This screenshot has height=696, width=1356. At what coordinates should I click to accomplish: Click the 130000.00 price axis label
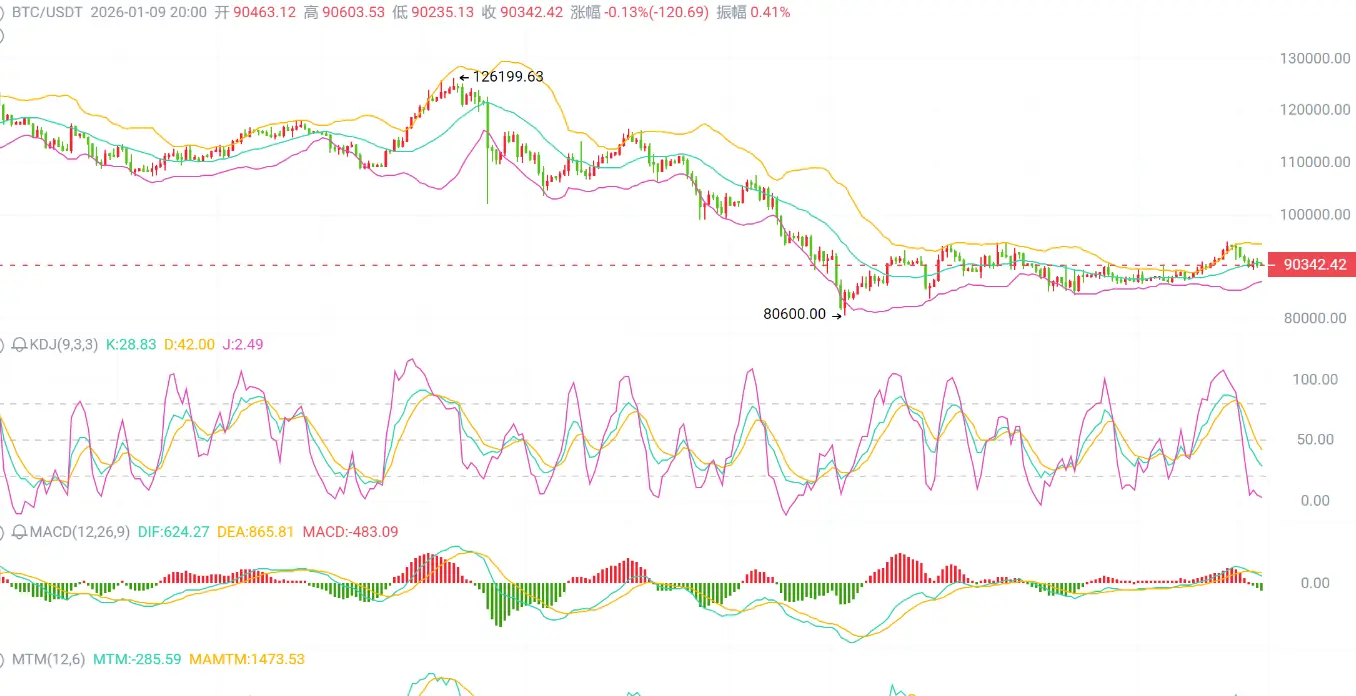(x=1315, y=58)
